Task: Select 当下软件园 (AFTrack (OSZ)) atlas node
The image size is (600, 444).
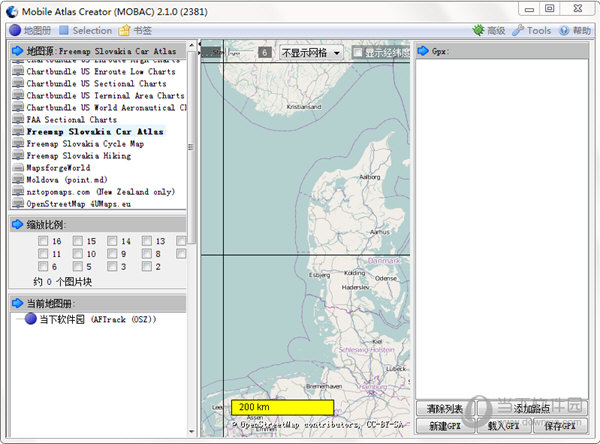Action: pyautogui.click(x=98, y=319)
